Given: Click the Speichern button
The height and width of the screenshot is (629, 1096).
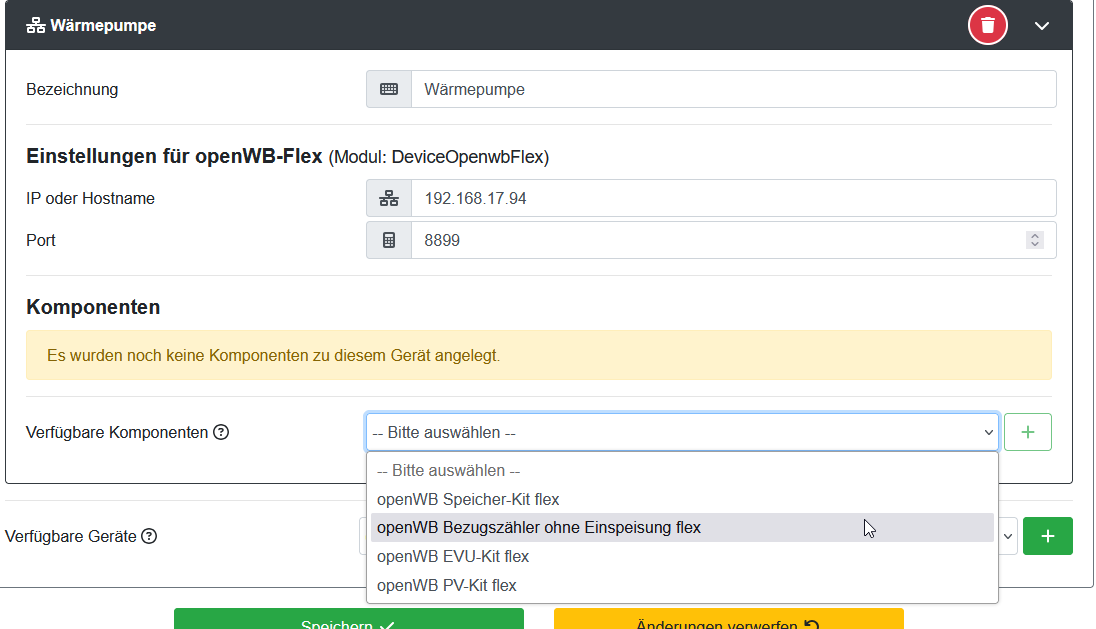Looking at the screenshot, I should coord(348,623).
